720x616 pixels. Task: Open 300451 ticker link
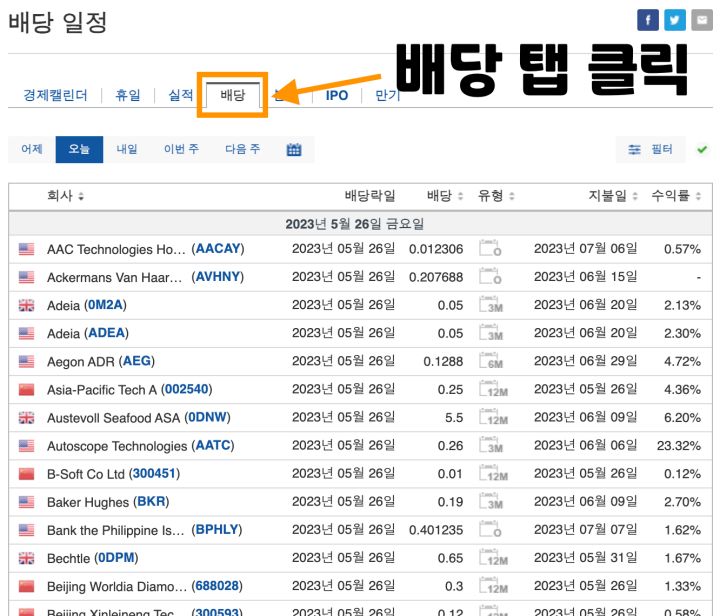(154, 474)
